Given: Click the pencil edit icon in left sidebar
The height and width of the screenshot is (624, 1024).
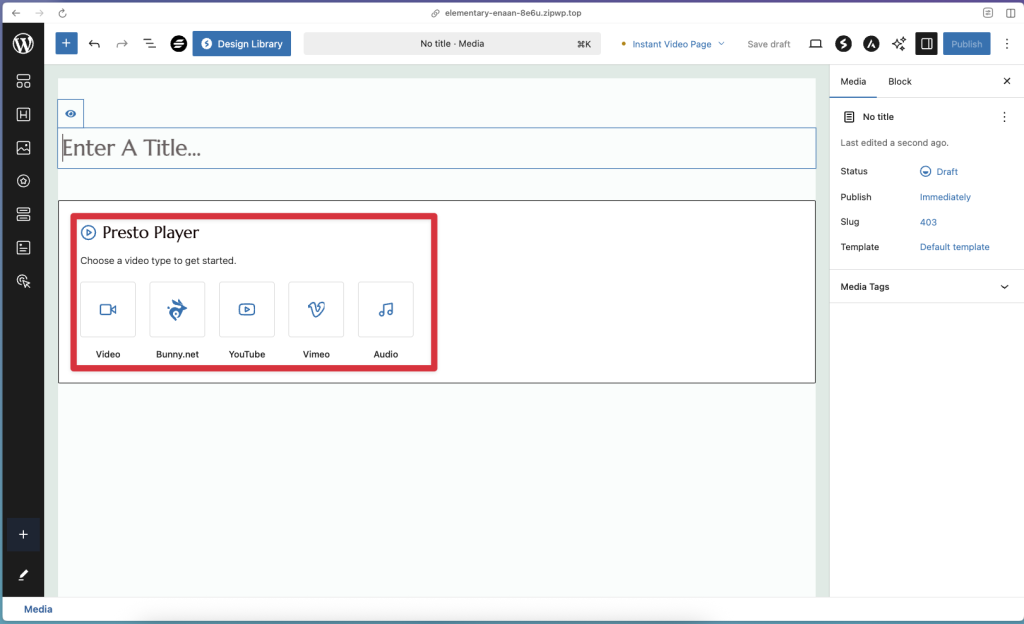Looking at the screenshot, I should [x=24, y=575].
